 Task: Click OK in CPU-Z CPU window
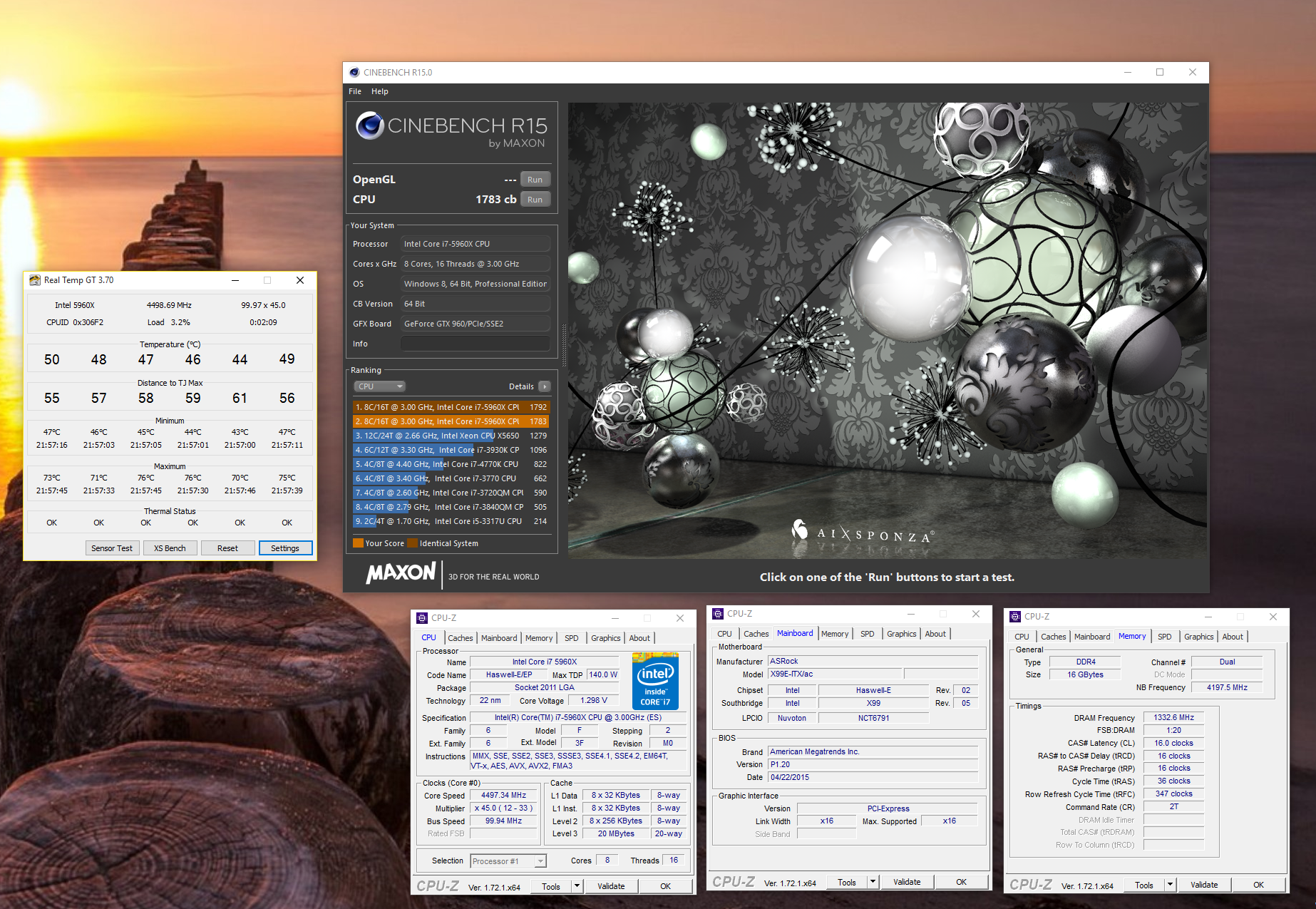pyautogui.click(x=666, y=886)
